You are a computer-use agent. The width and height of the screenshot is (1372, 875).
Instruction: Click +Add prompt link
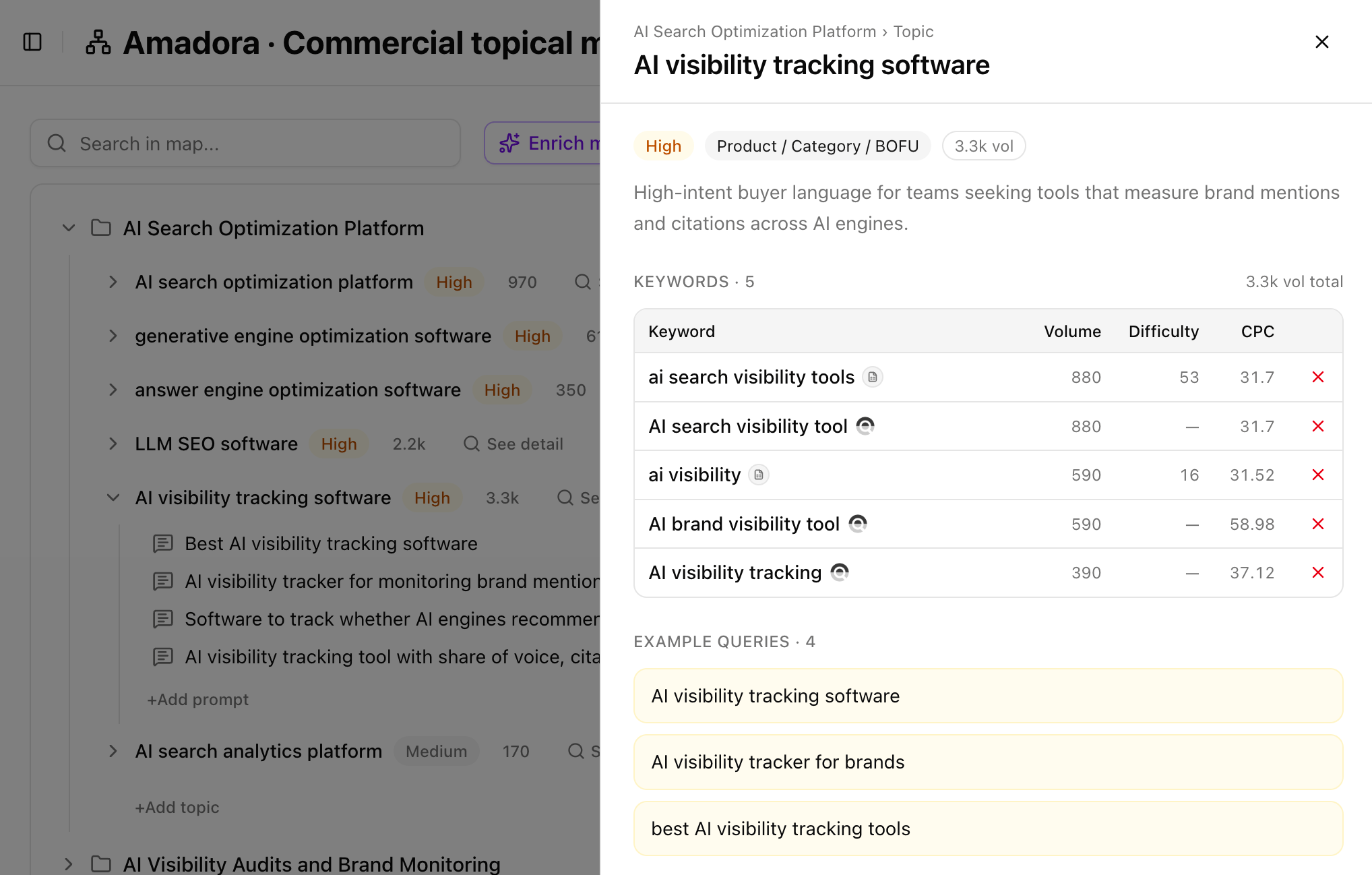coord(198,699)
